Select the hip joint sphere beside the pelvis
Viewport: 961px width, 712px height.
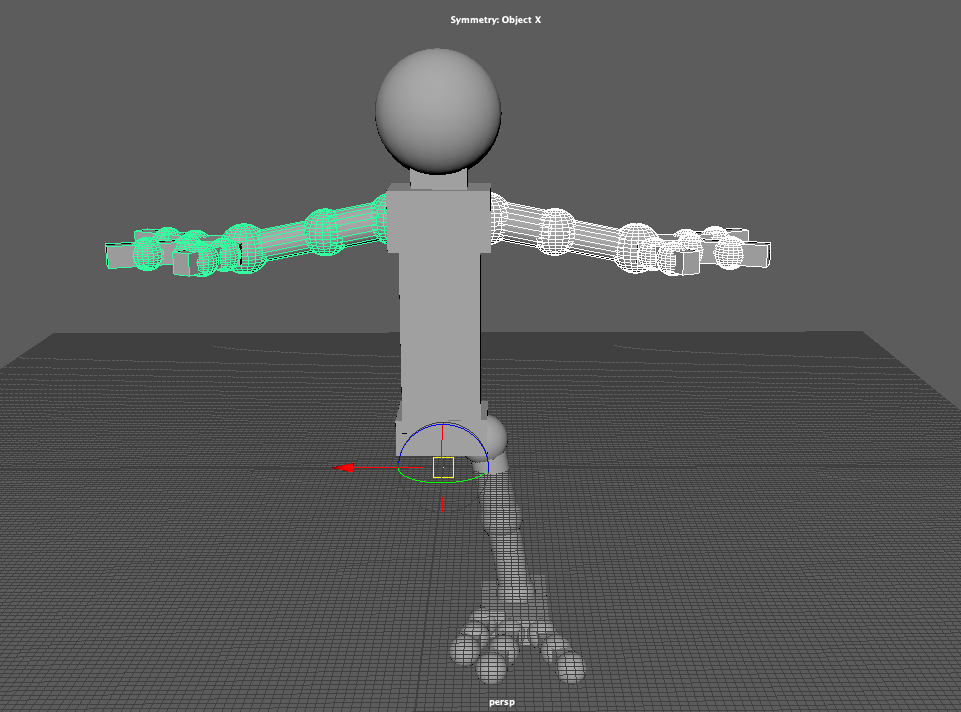pyautogui.click(x=496, y=438)
